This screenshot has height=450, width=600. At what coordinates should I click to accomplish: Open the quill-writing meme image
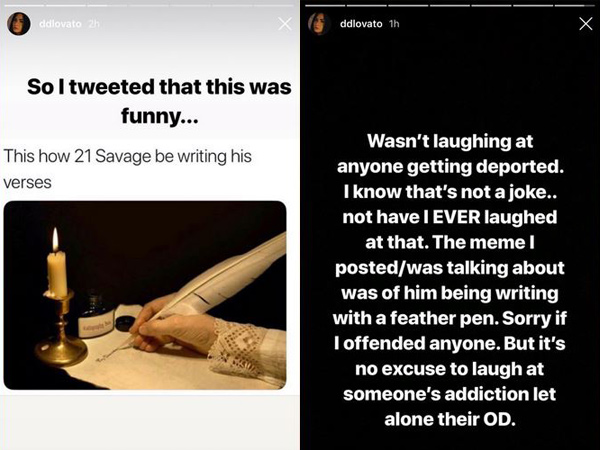click(145, 295)
